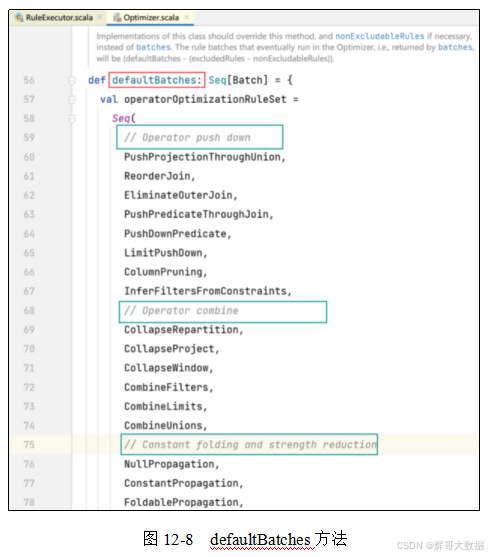Click line number 56 in gutter
Screen dimensions: 488x557
[x=29, y=81]
